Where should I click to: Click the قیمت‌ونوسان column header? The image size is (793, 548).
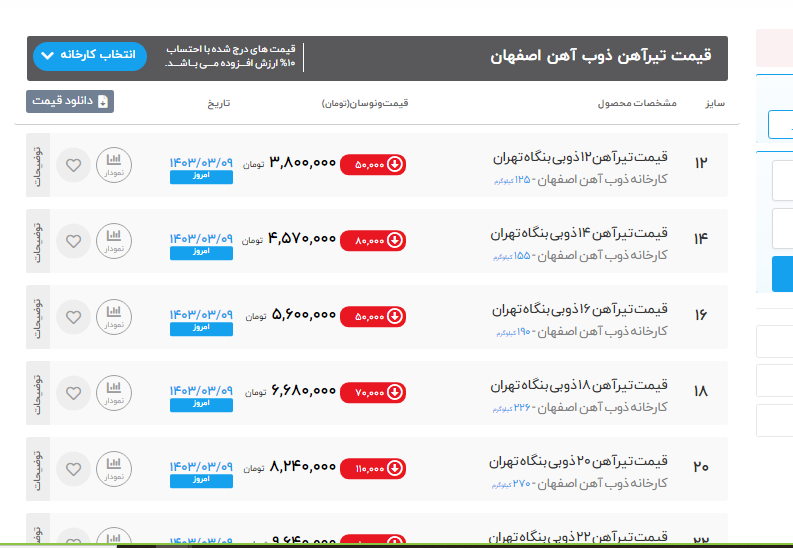pos(365,103)
